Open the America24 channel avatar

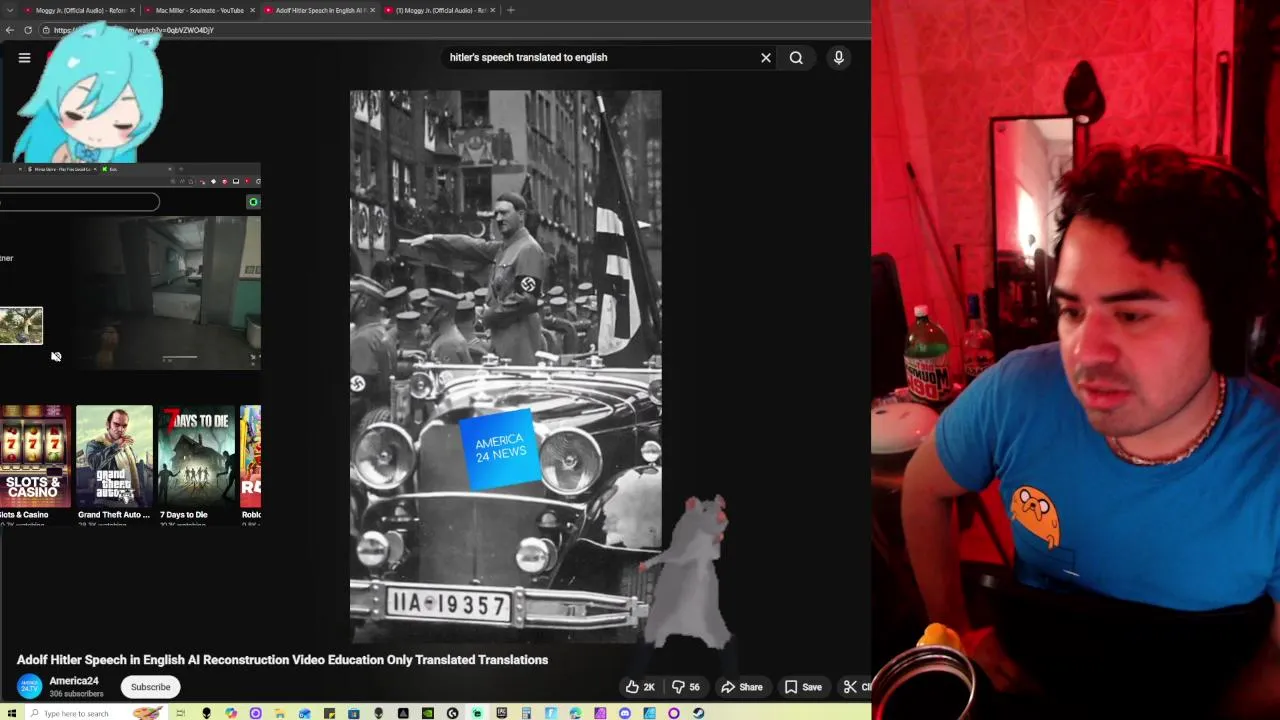point(30,686)
